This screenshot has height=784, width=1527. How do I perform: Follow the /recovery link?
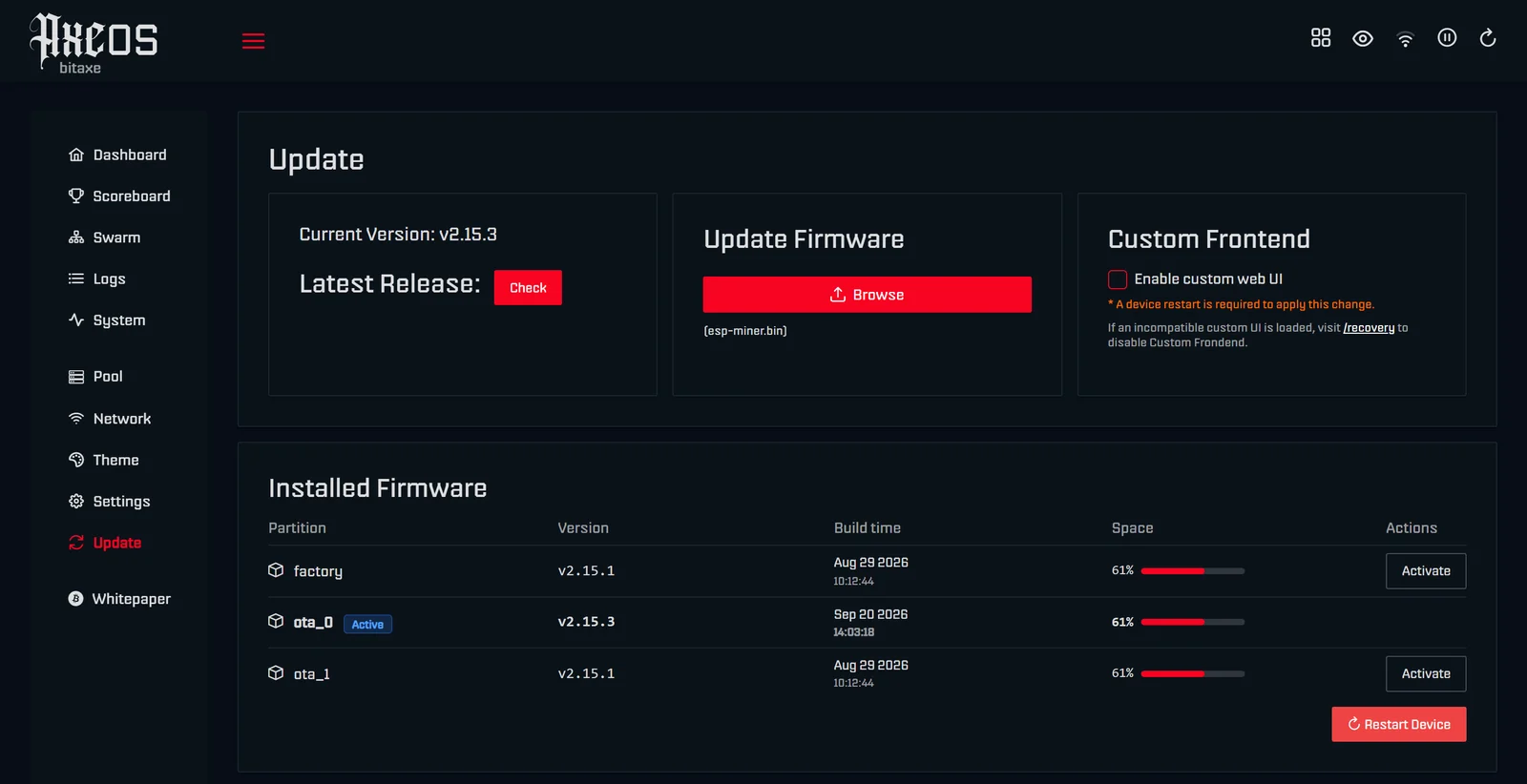(x=1369, y=328)
